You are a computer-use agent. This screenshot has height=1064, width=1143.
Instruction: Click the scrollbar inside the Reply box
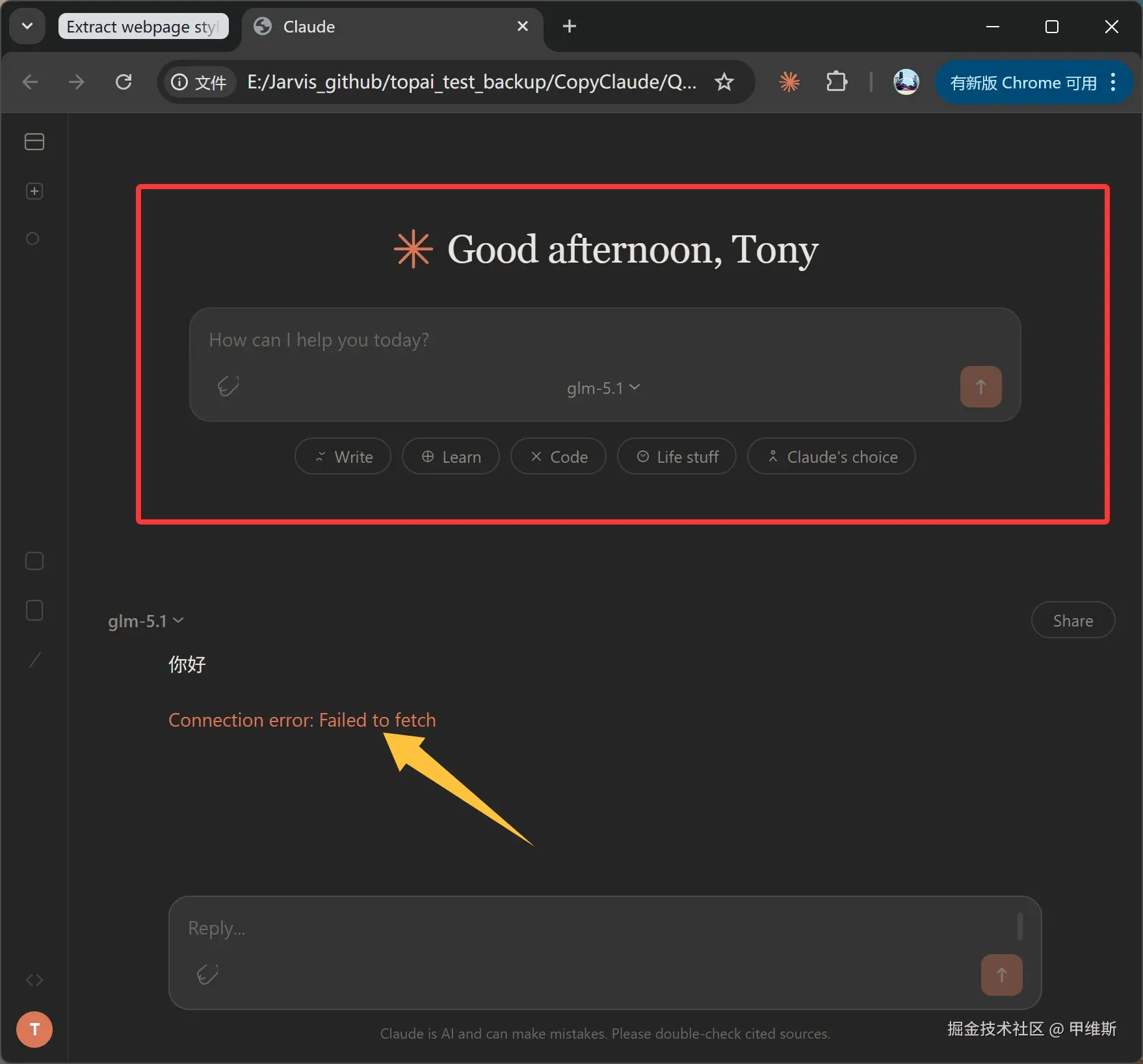coord(1019,926)
